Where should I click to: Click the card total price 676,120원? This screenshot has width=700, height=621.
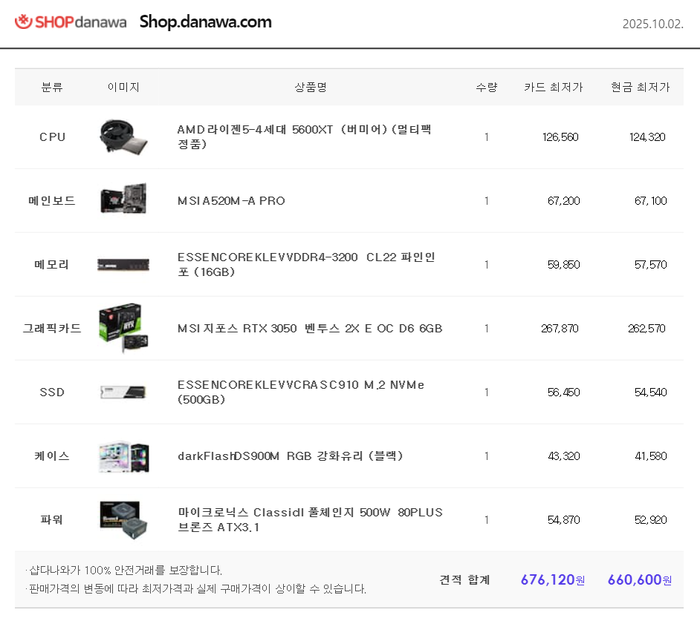[552, 580]
